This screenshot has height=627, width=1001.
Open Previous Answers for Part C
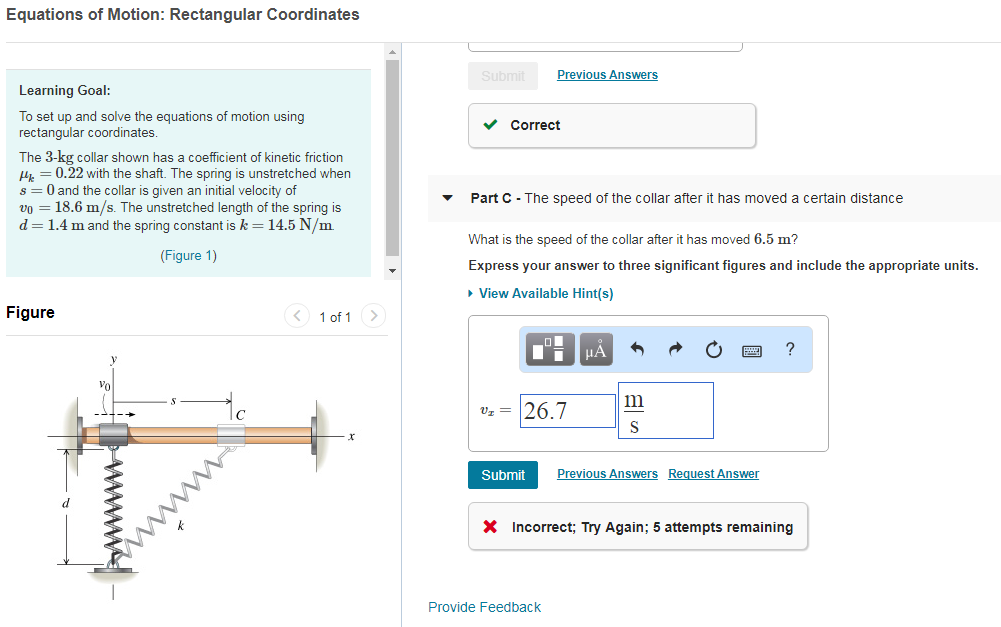point(607,473)
